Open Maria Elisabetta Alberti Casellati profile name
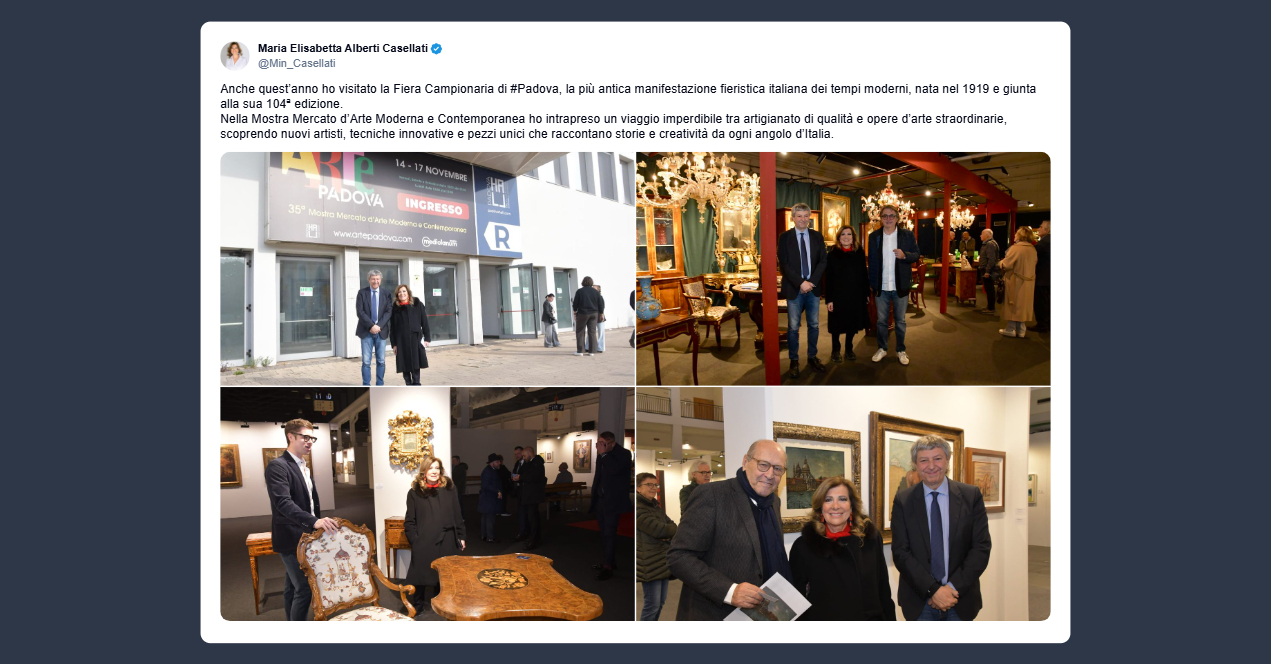 coord(343,48)
